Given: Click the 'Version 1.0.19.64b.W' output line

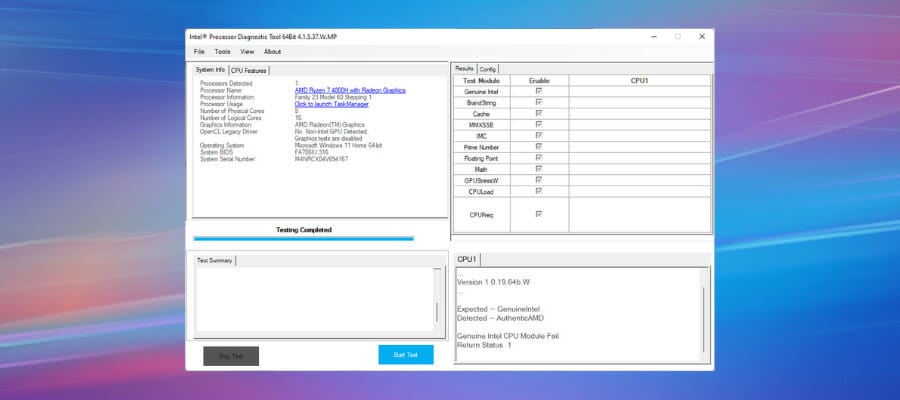Looking at the screenshot, I should (x=494, y=282).
